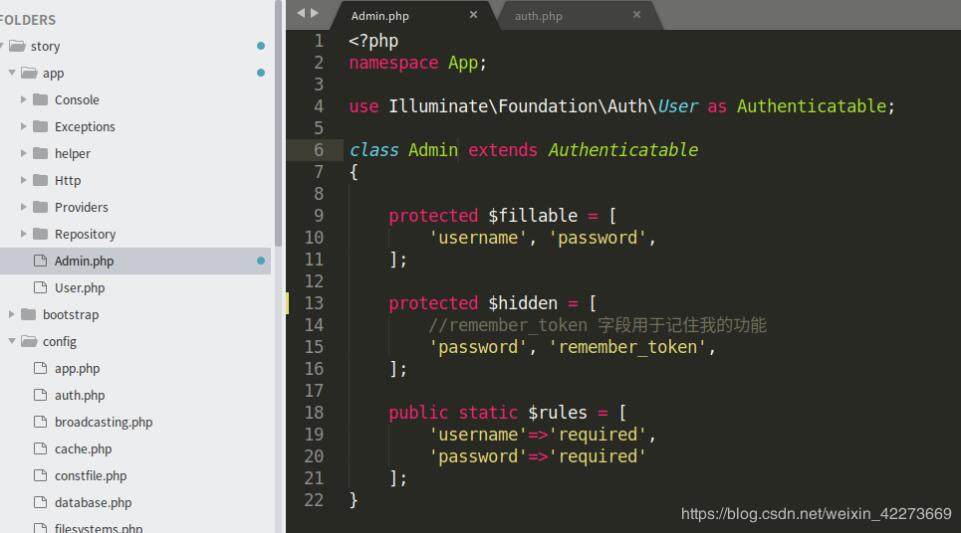Image resolution: width=961 pixels, height=533 pixels.
Task: Click line number 13 in gutter
Action: (x=314, y=303)
